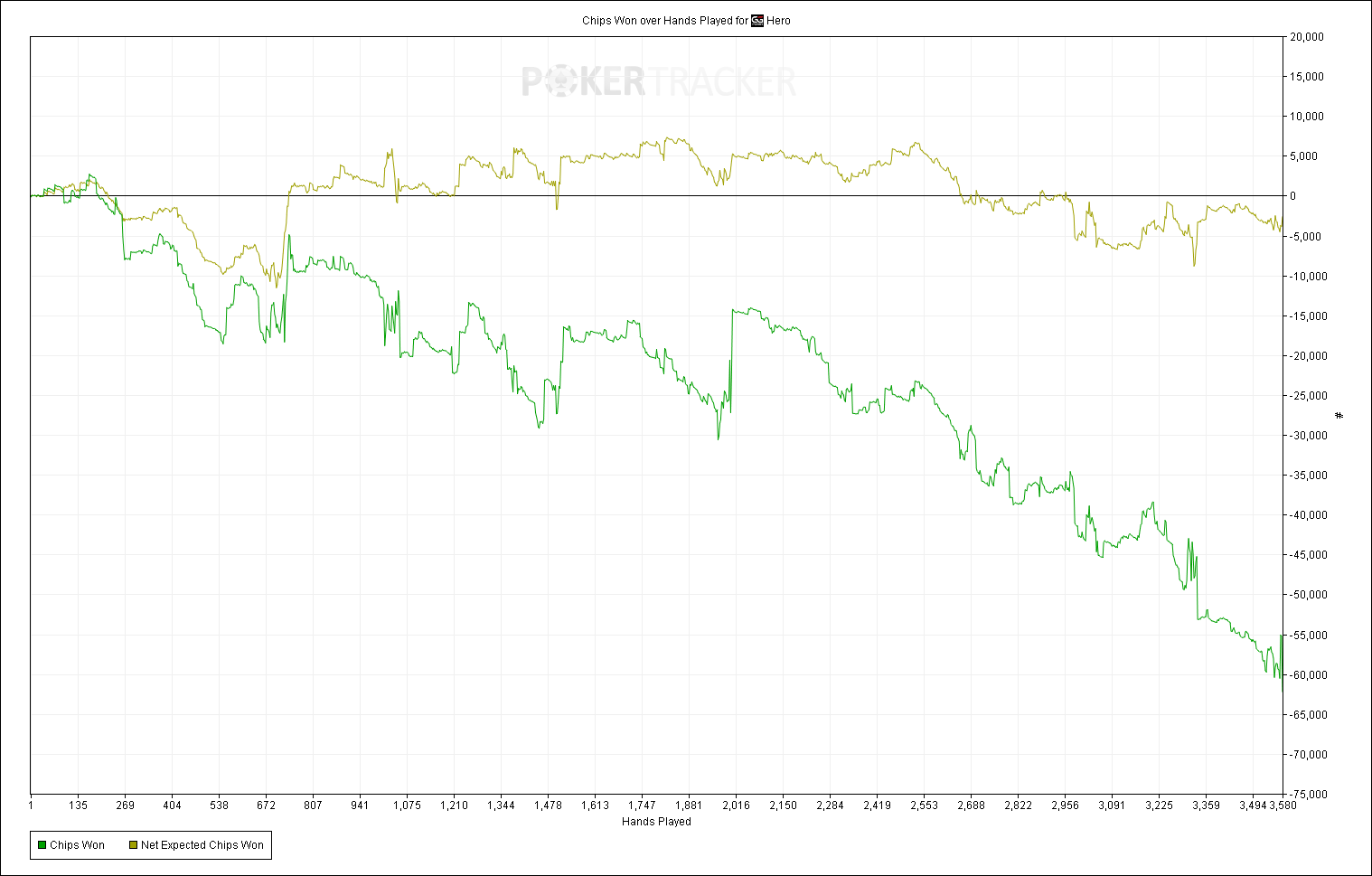Click the x-axis tick label '2,150'
Image resolution: width=1372 pixels, height=876 pixels.
[x=783, y=805]
